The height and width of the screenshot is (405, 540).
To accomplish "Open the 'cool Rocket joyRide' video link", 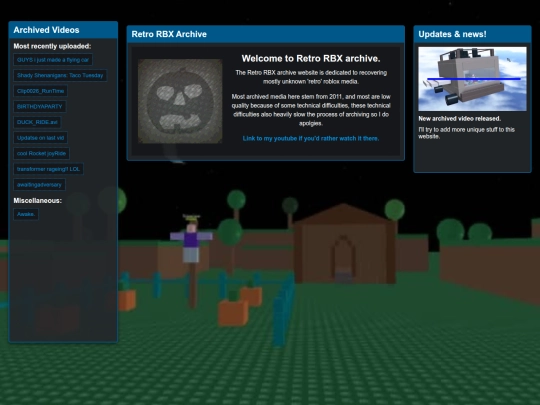I will pyautogui.click(x=41, y=153).
